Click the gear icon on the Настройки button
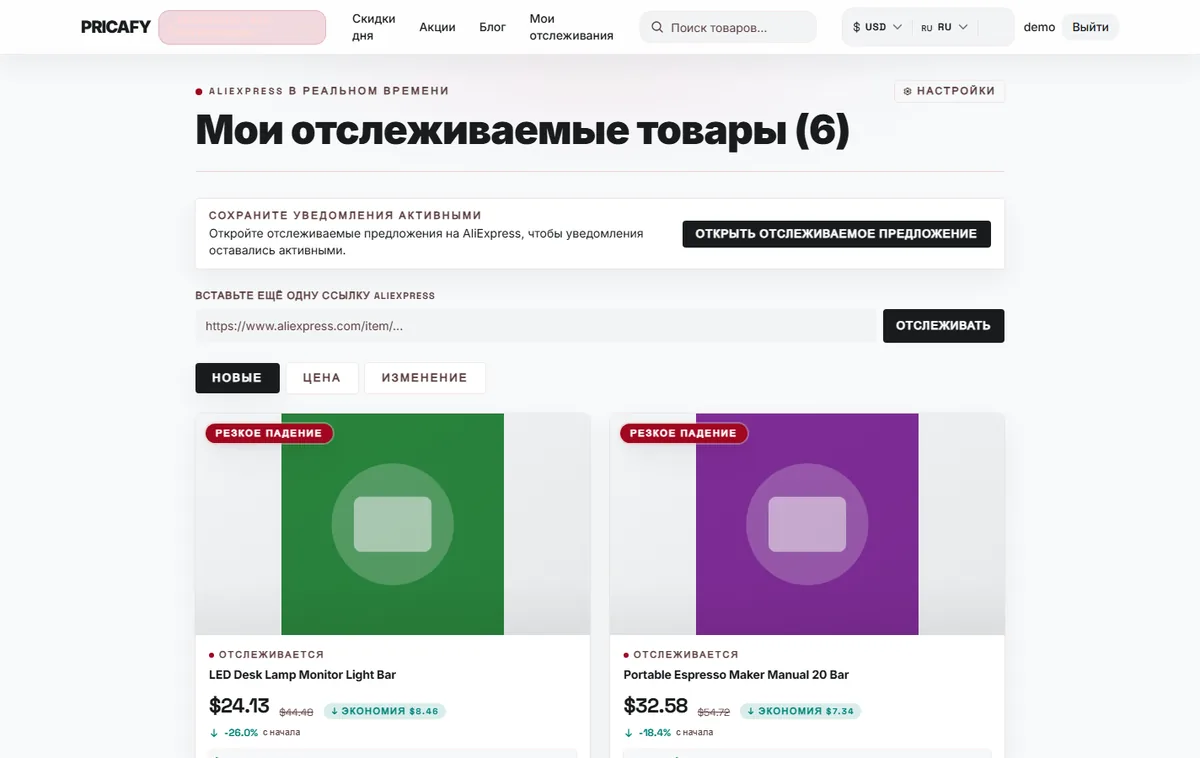This screenshot has width=1200, height=758. [x=908, y=91]
